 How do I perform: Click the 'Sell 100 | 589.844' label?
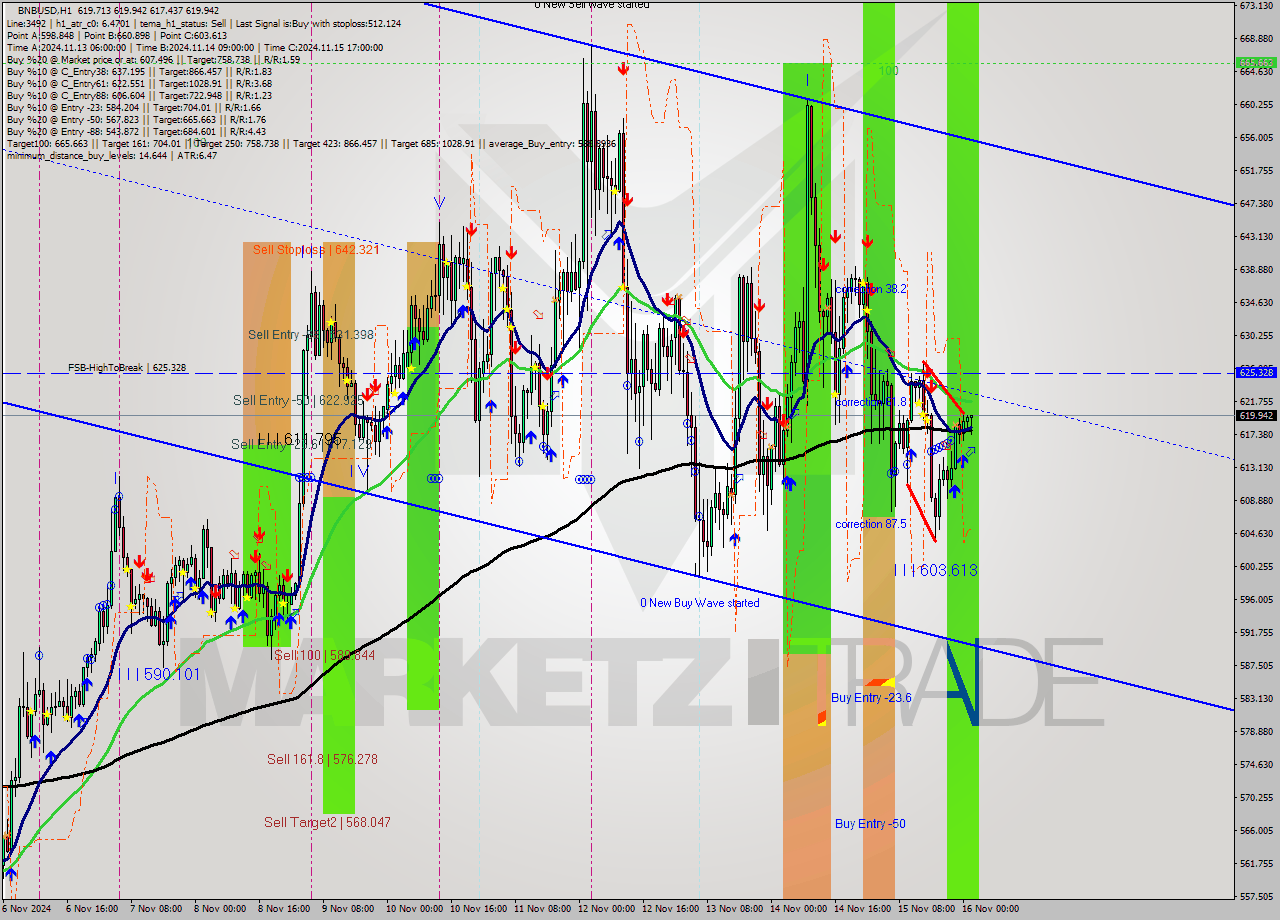pos(324,655)
